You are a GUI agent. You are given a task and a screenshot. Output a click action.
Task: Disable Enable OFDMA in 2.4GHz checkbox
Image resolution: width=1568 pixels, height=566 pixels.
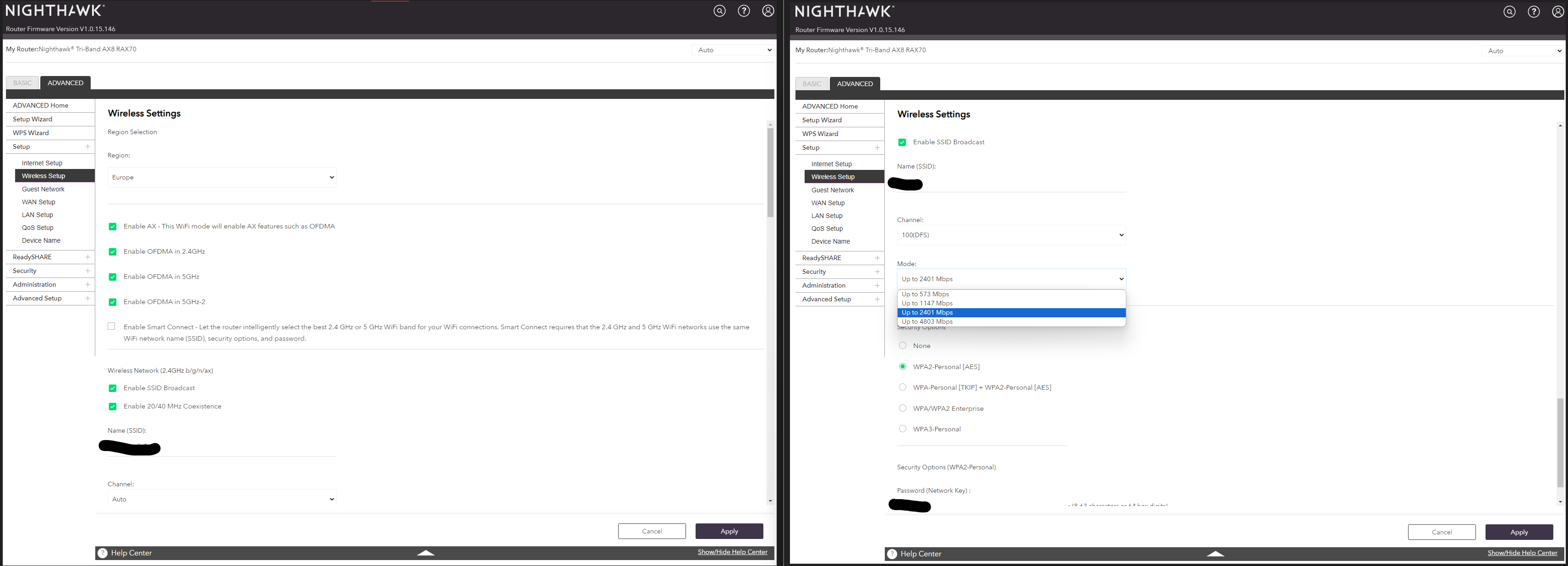[113, 252]
